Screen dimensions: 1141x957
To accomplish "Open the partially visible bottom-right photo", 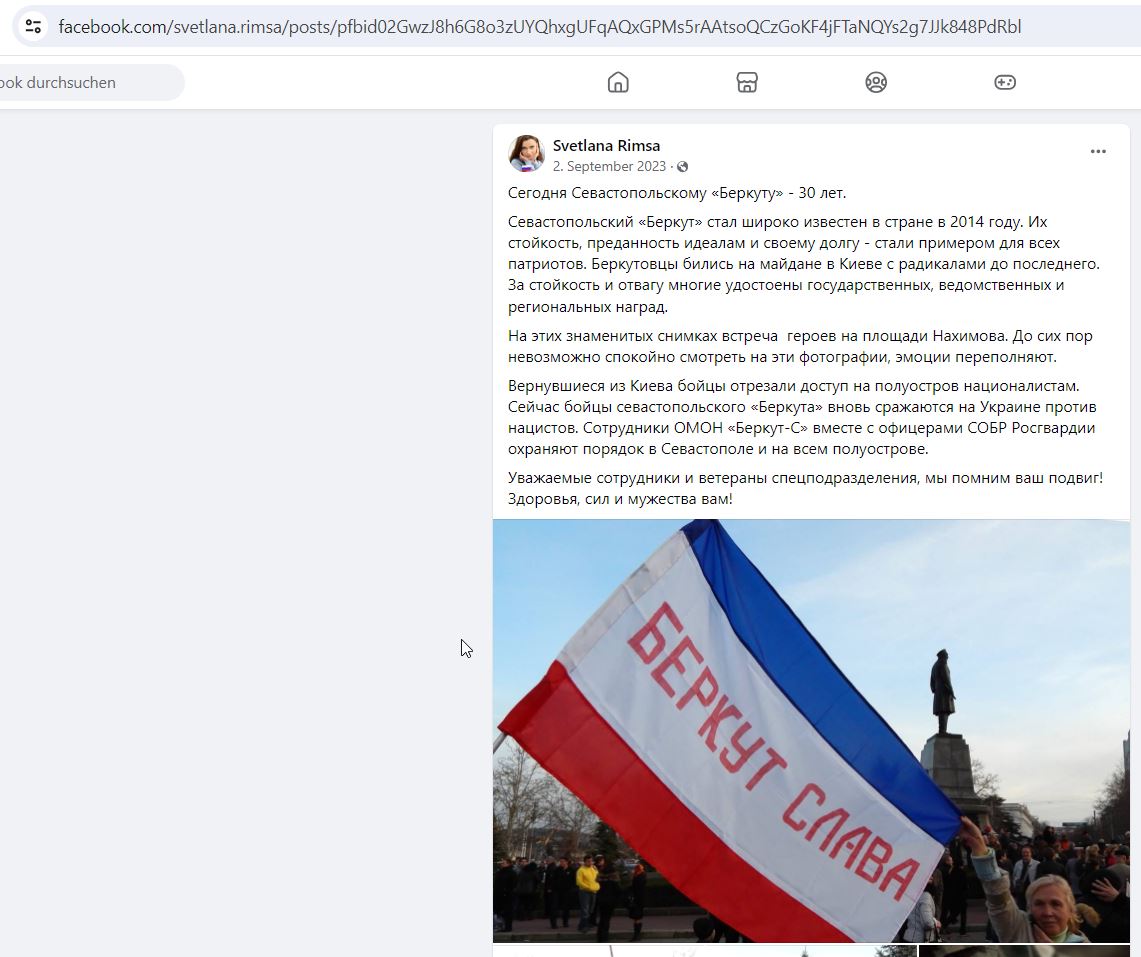I will tap(1025, 952).
